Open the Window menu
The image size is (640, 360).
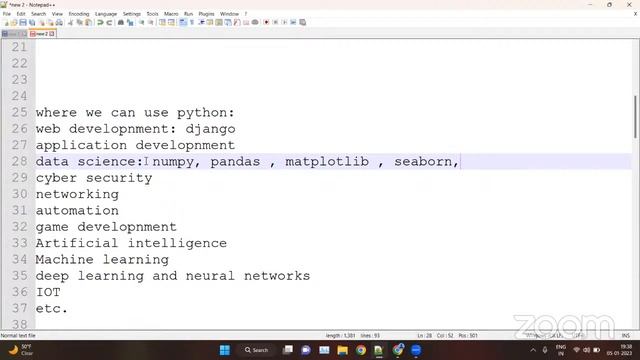click(229, 14)
